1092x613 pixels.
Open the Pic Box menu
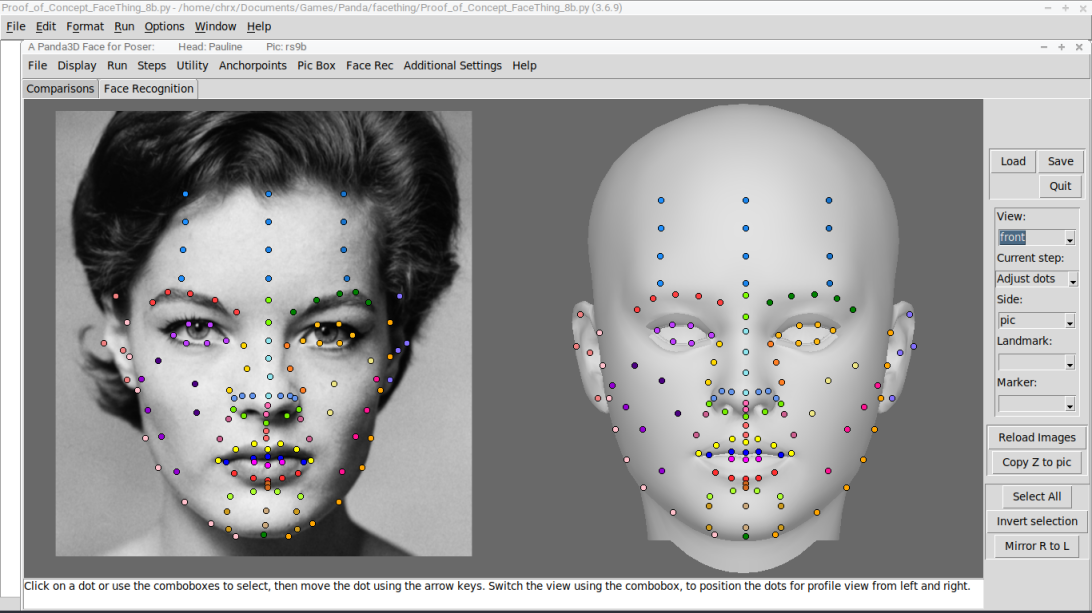click(316, 65)
